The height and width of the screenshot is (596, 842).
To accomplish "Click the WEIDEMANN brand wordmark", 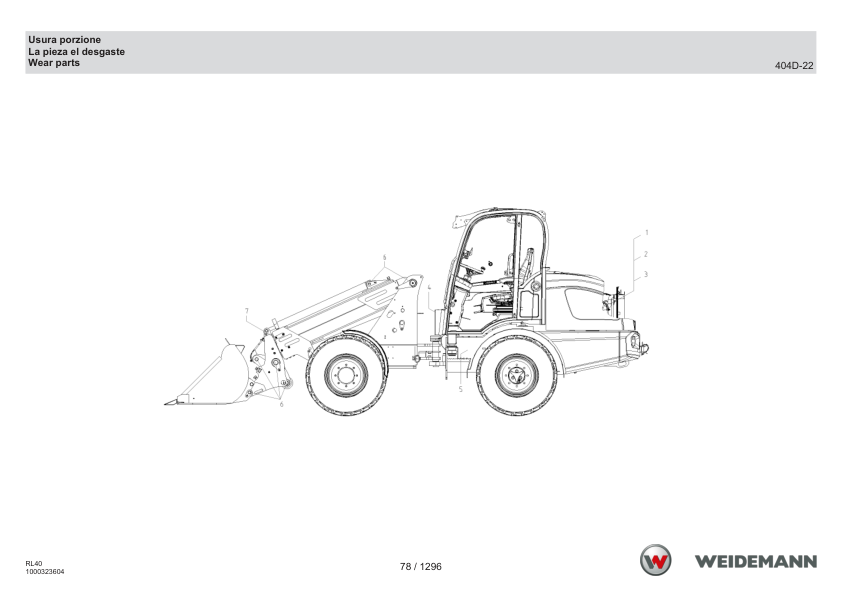I will (x=756, y=562).
